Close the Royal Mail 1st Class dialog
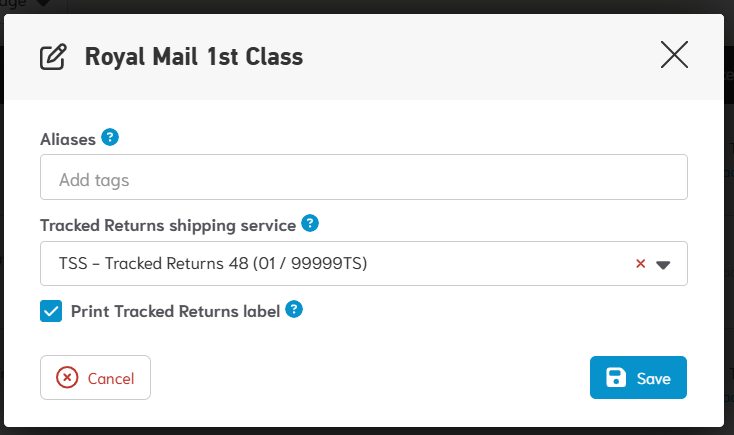The width and height of the screenshot is (734, 435). pyautogui.click(x=675, y=55)
